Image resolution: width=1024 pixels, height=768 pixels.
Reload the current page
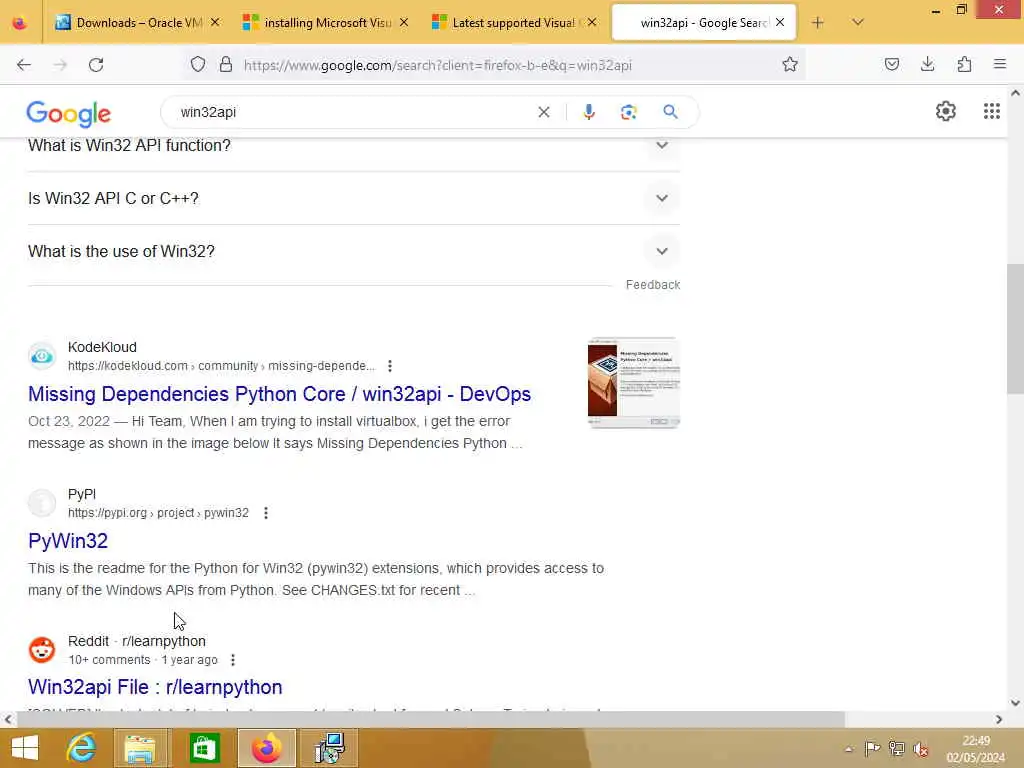click(96, 65)
